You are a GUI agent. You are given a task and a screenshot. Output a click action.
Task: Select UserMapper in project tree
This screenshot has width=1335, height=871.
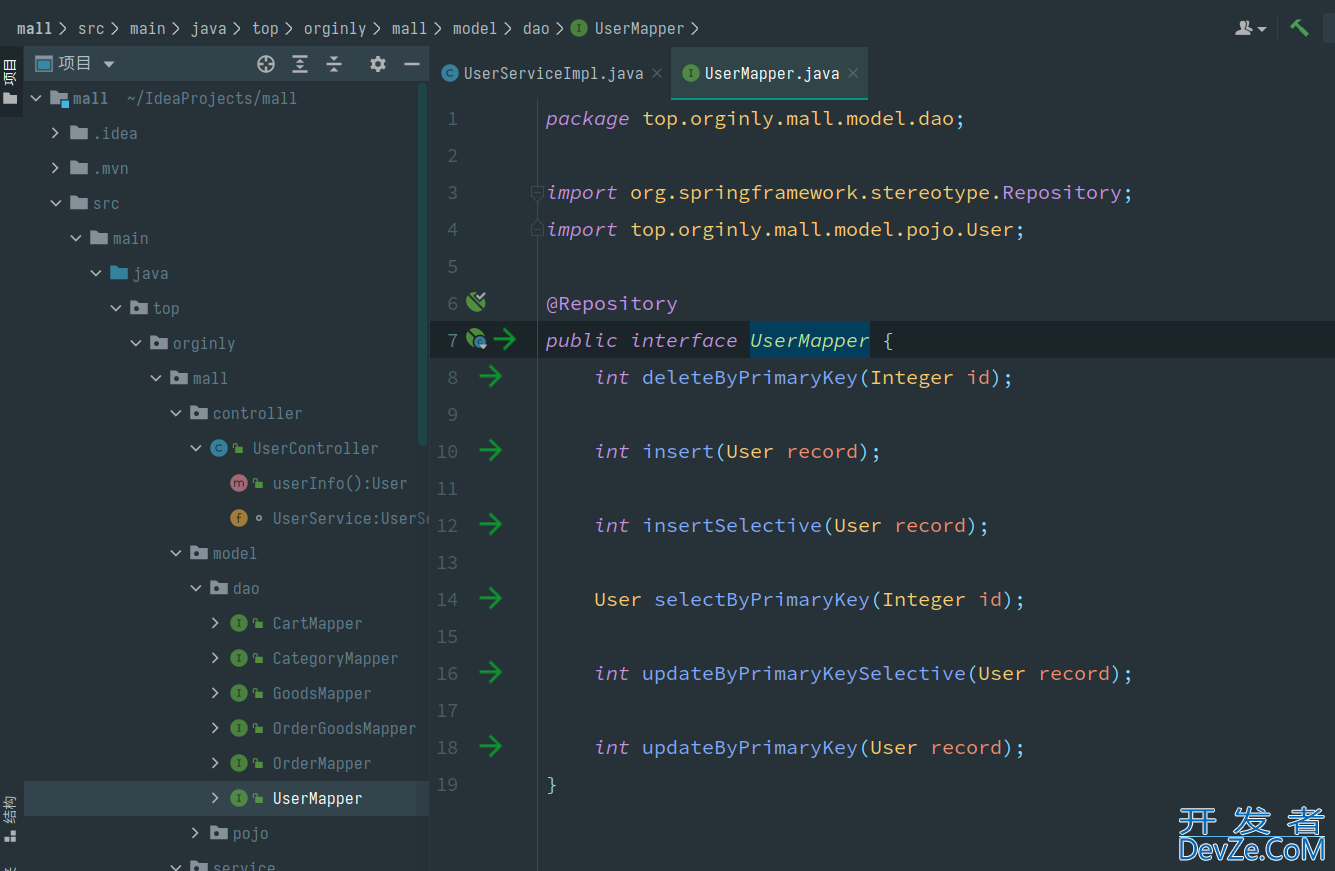coord(317,798)
